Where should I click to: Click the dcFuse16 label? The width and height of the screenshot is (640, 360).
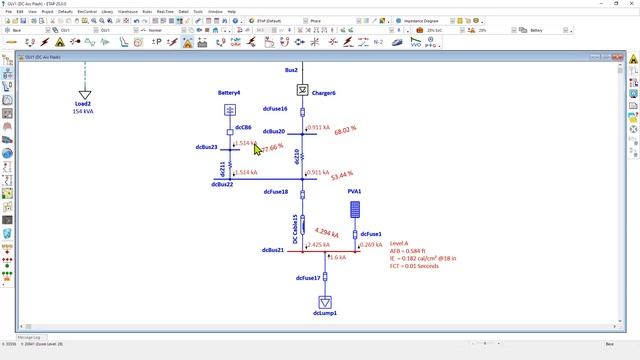275,109
